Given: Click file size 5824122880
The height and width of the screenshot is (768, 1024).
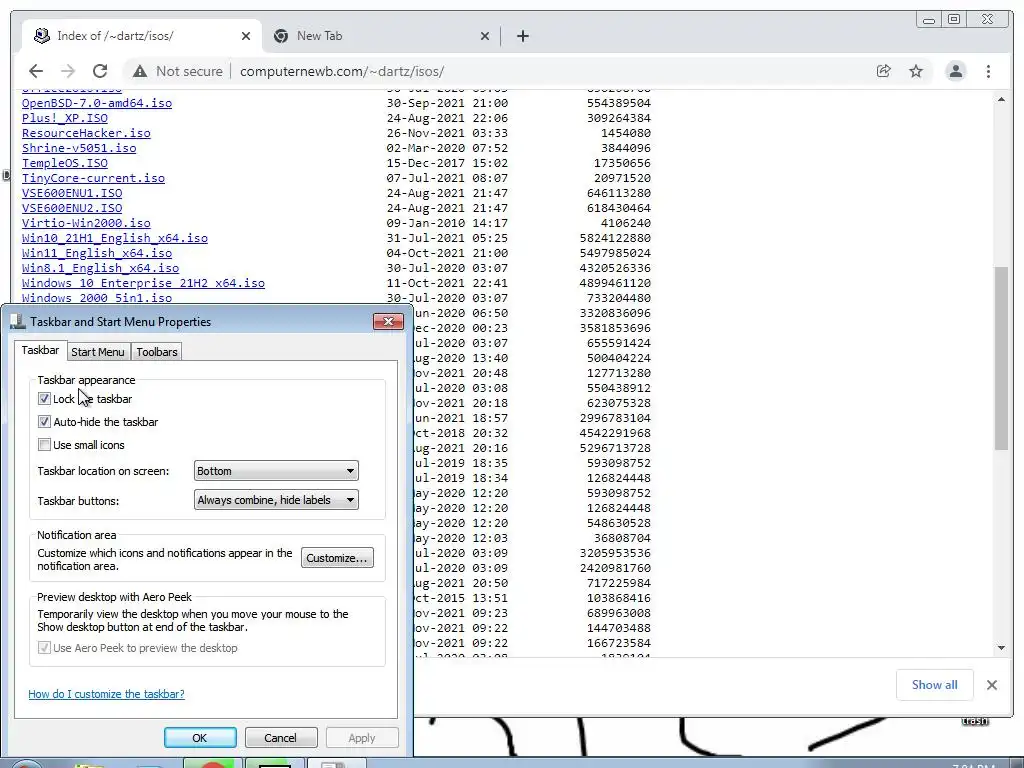Looking at the screenshot, I should pos(615,238).
